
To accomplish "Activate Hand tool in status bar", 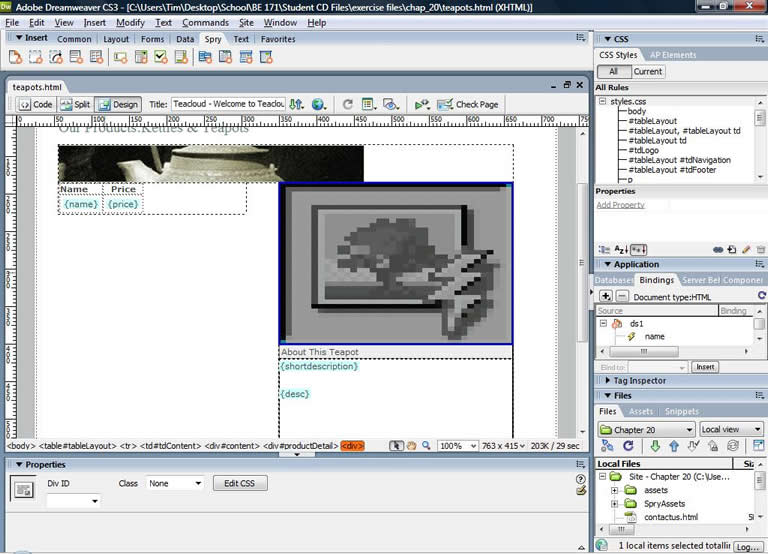I will point(411,446).
